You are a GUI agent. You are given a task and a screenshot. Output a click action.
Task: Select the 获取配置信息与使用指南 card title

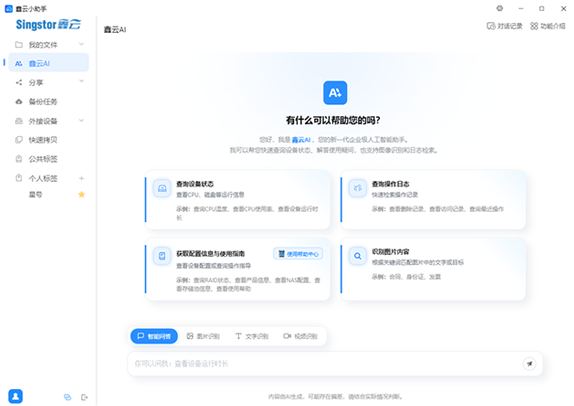pos(210,254)
